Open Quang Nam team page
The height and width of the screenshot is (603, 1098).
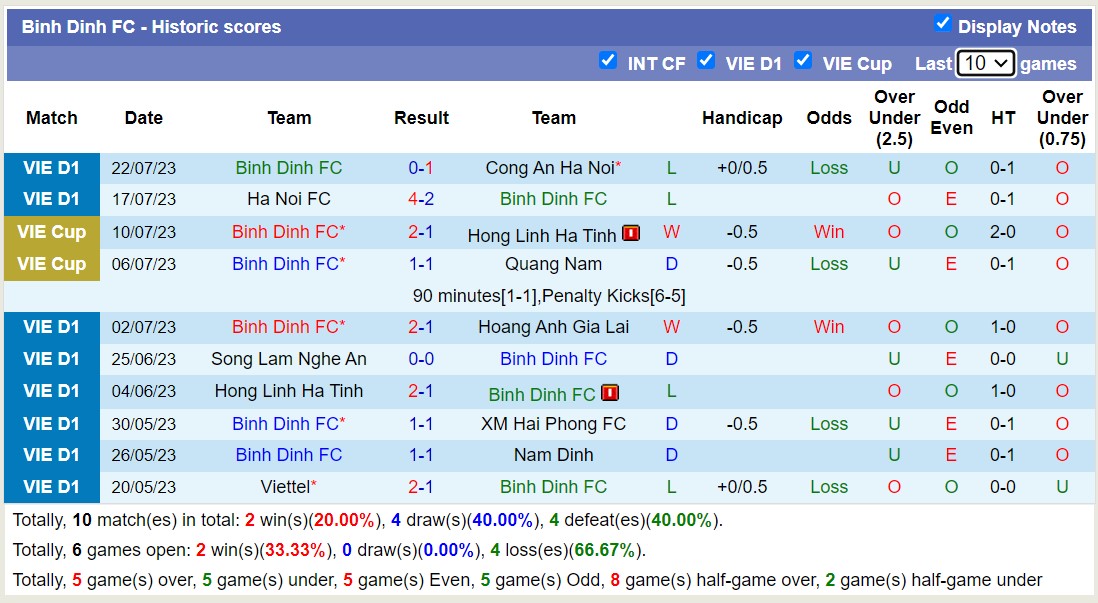tap(553, 264)
